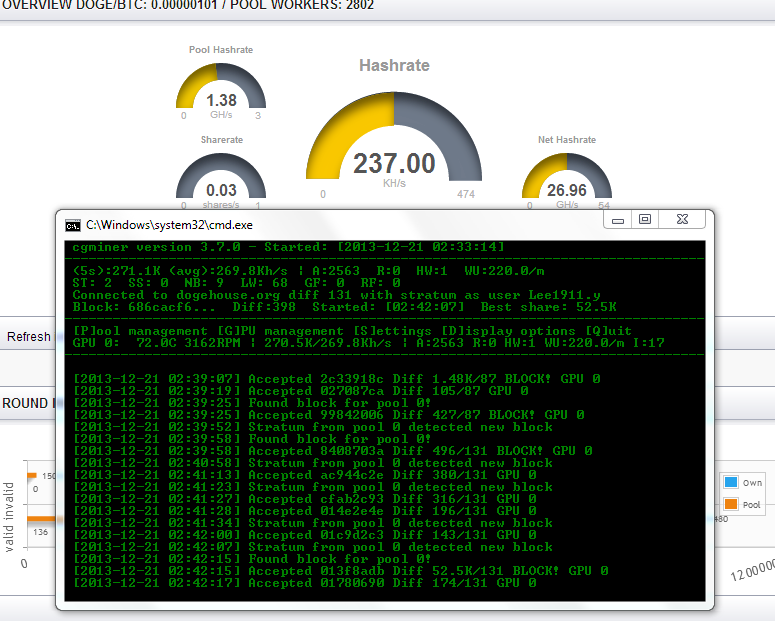
Task: Click '[Q]uit' in the cgminer menu
Action: (x=608, y=331)
